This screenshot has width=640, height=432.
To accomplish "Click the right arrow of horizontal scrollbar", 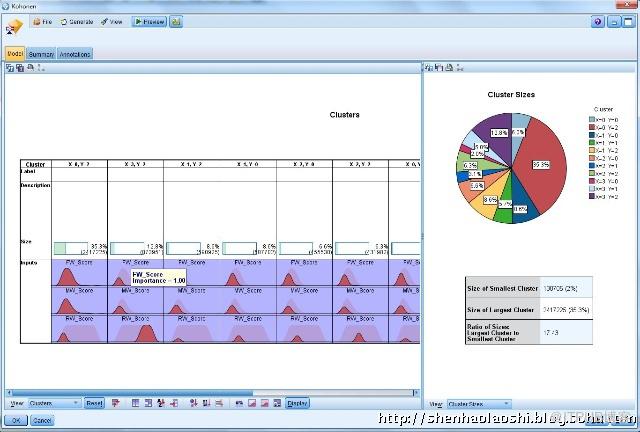I will coord(416,393).
